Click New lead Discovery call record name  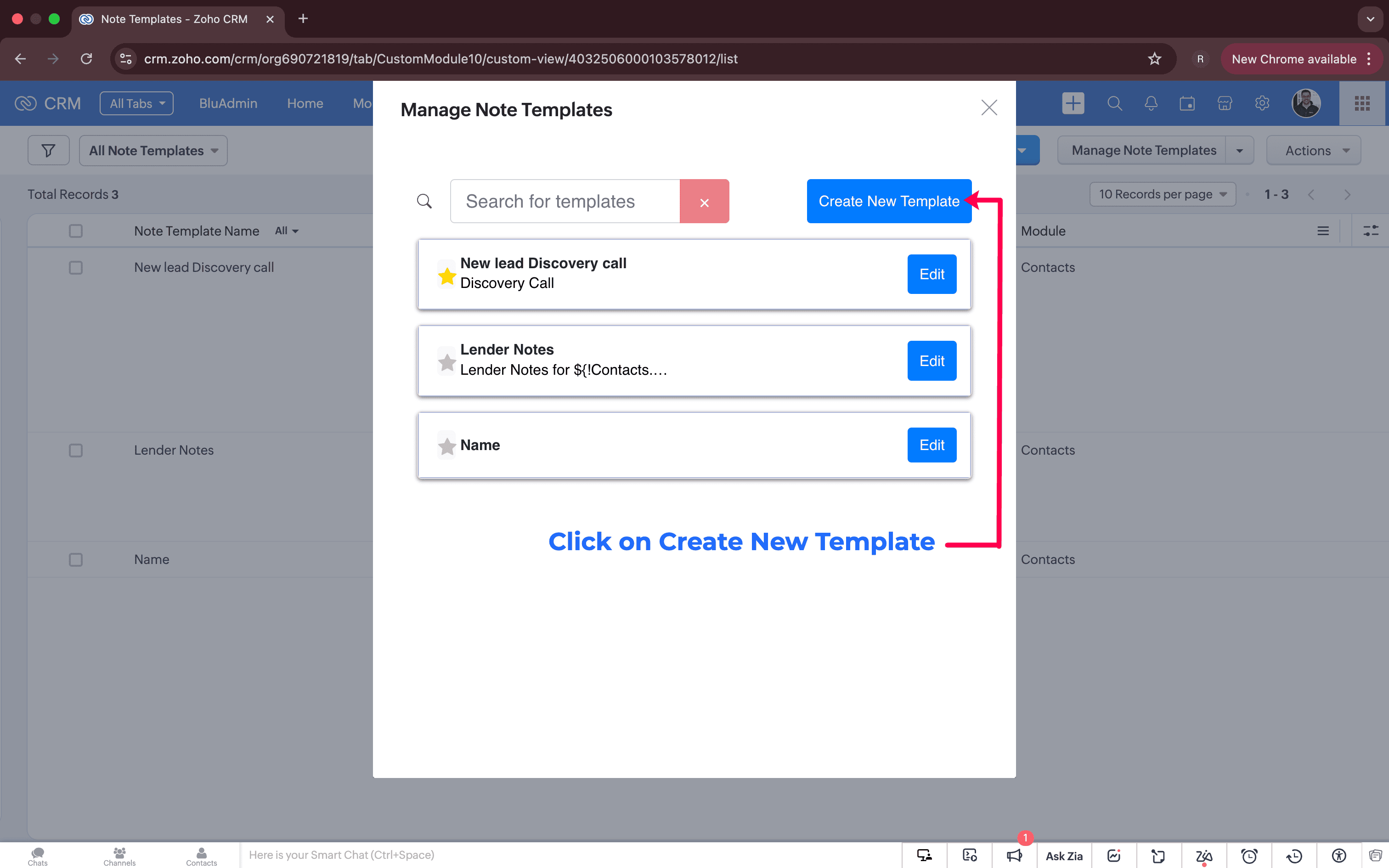[204, 267]
